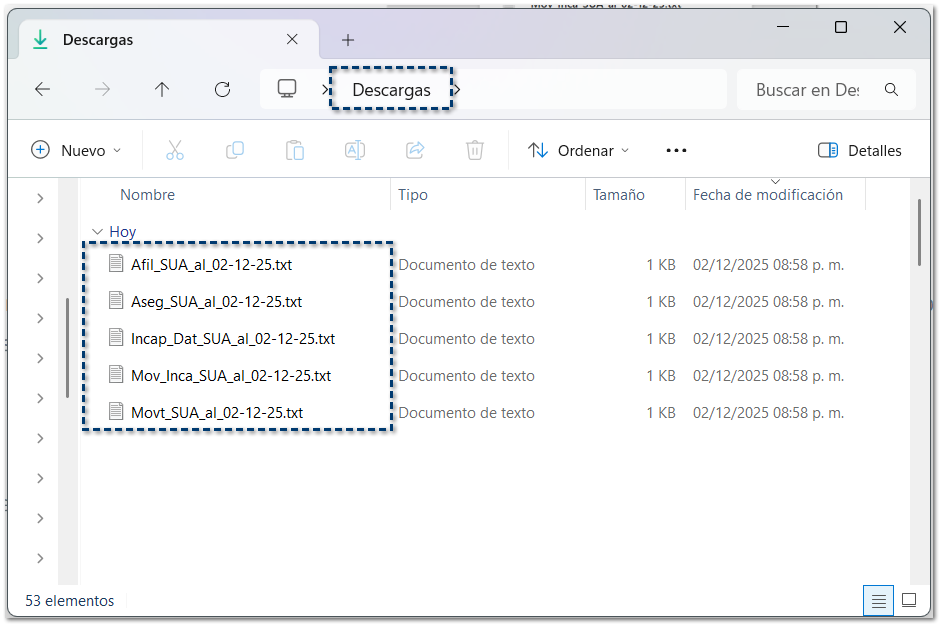Screen dimensions: 942x627
Task: Click the navigation pane scrollbar
Action: (67, 348)
